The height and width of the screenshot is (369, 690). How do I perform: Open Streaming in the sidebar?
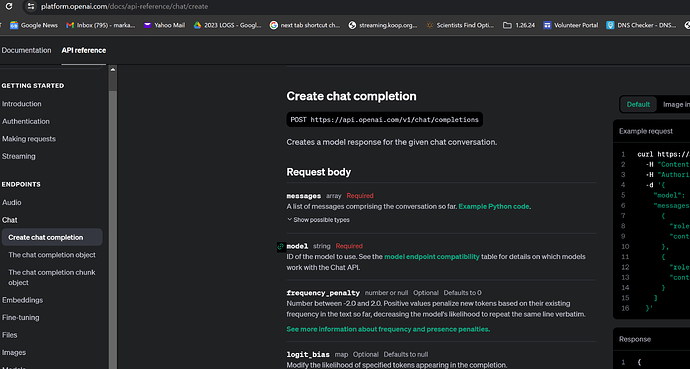[18, 156]
